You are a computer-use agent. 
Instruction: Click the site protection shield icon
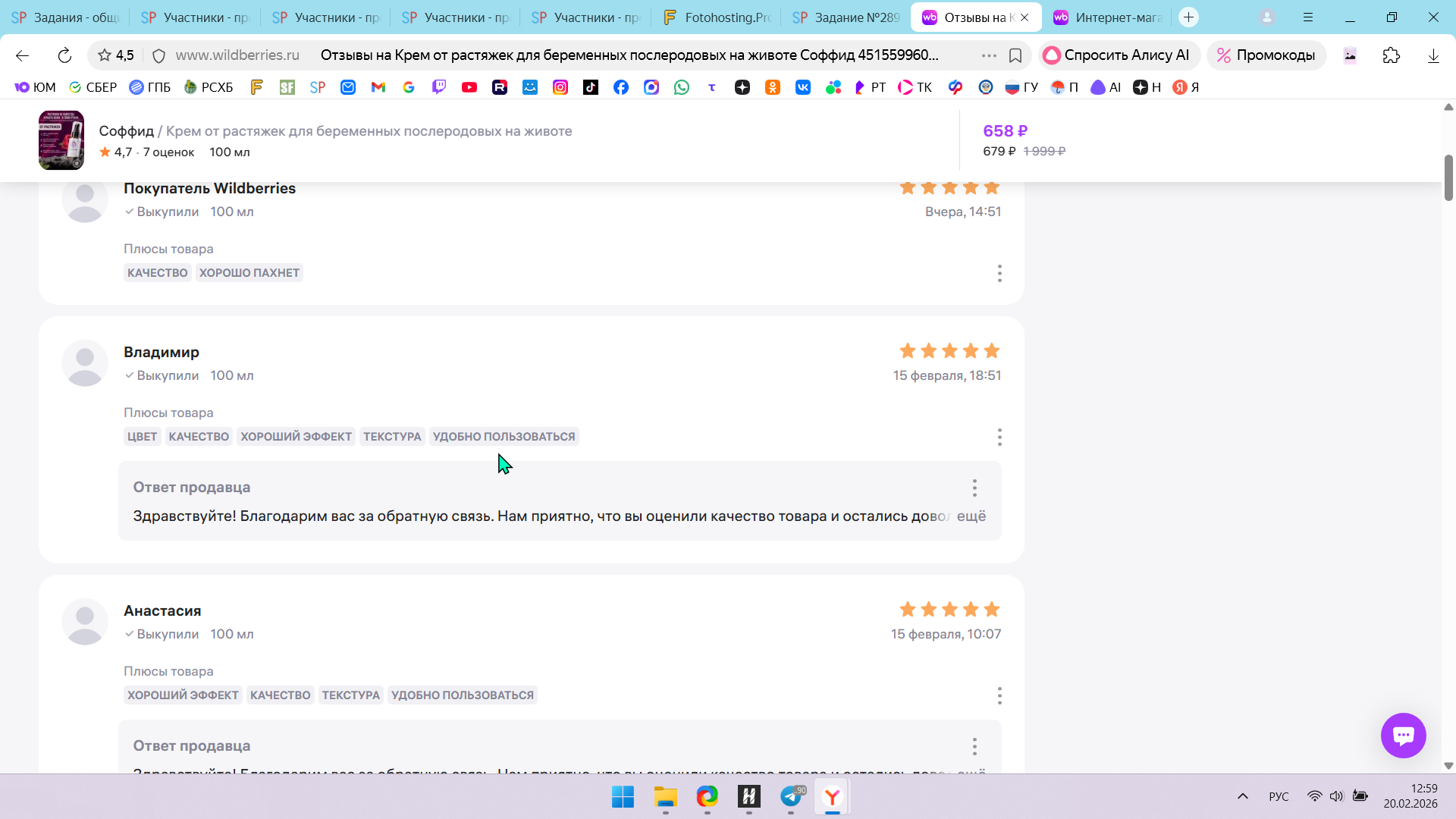tap(158, 55)
